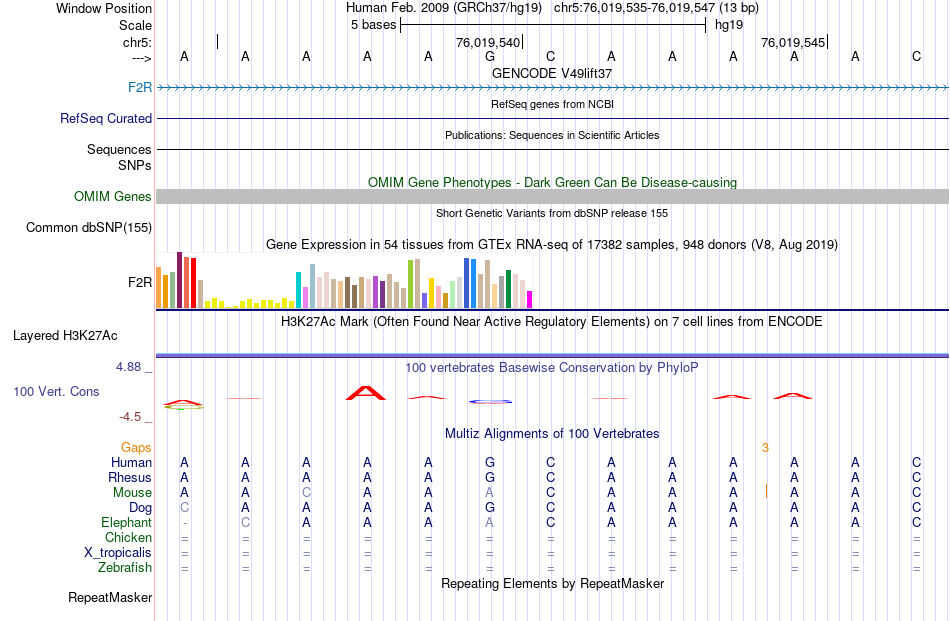Click the Human row G base

(x=490, y=462)
